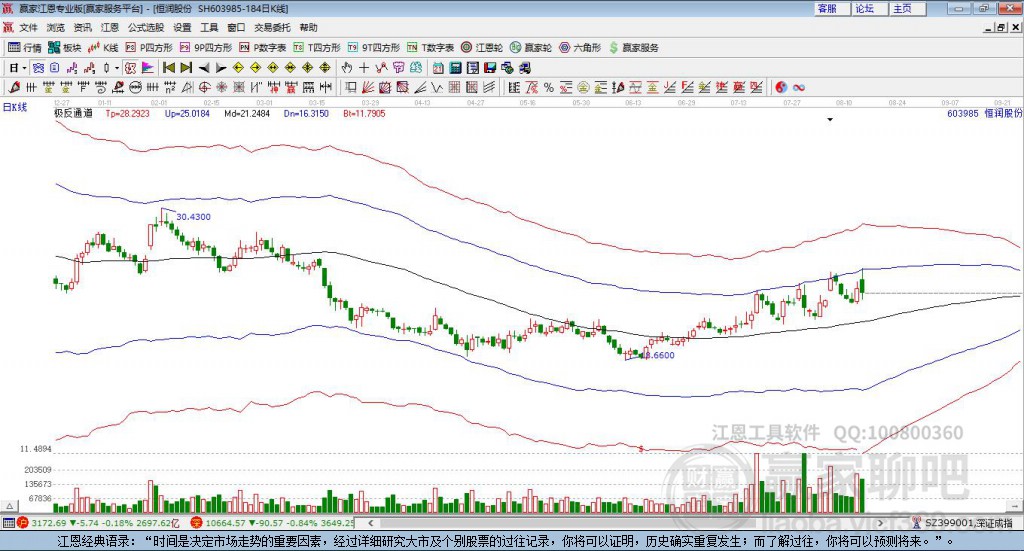Click first yellow diamond arrow icon
Viewport: 1024px width, 551px height.
[238, 68]
